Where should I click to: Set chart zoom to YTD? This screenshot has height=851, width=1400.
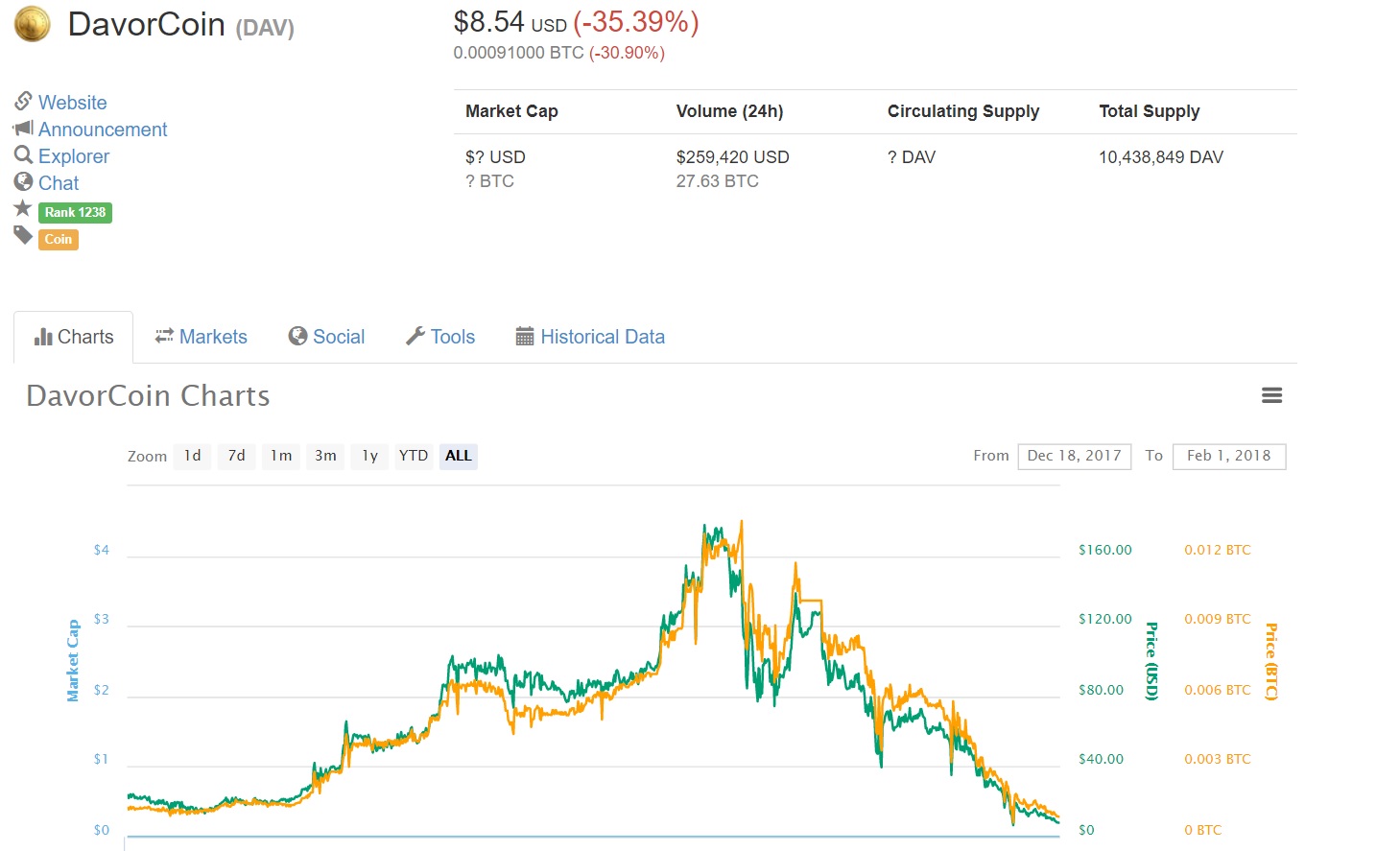coord(414,456)
